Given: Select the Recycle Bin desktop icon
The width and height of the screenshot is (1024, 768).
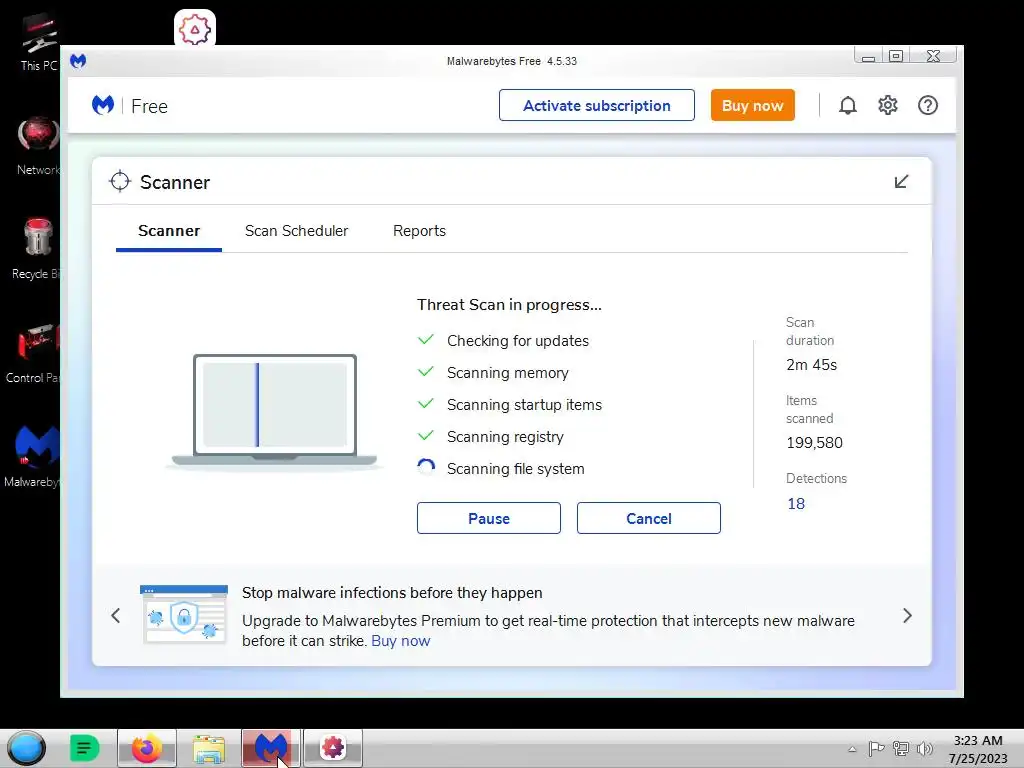Looking at the screenshot, I should click(37, 249).
